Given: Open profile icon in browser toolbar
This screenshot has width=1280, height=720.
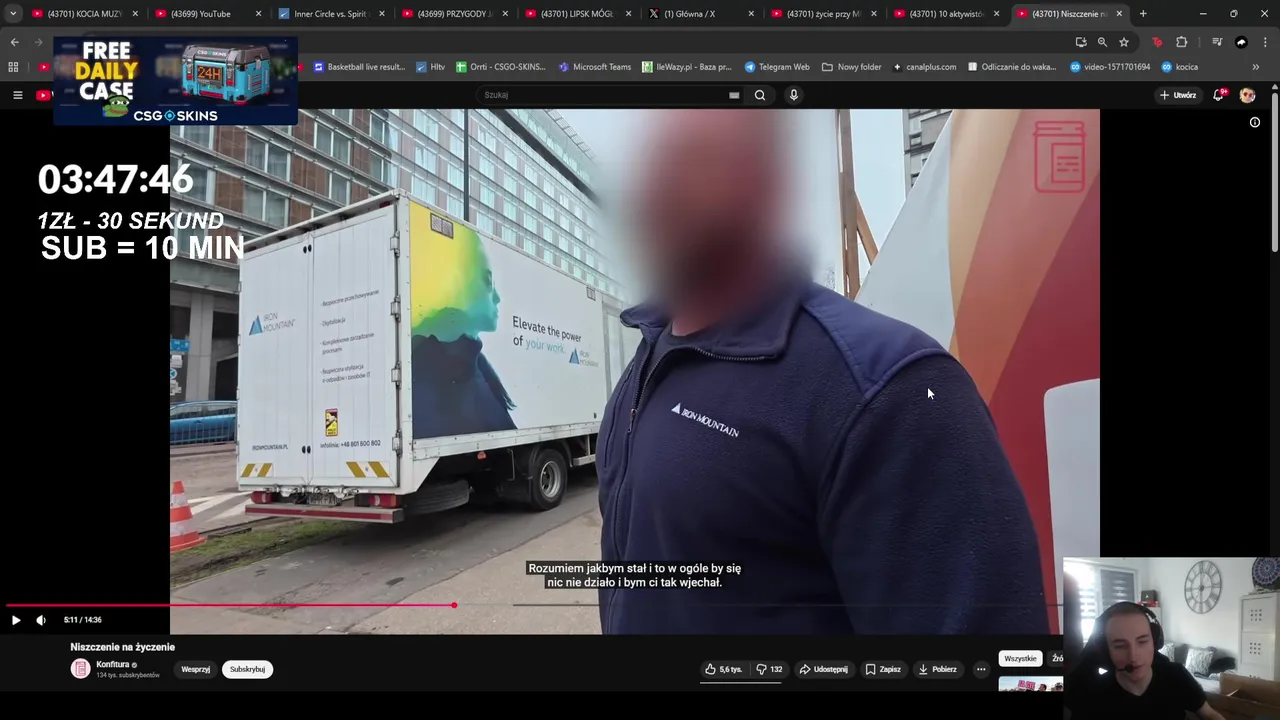Looking at the screenshot, I should pos(1241,42).
